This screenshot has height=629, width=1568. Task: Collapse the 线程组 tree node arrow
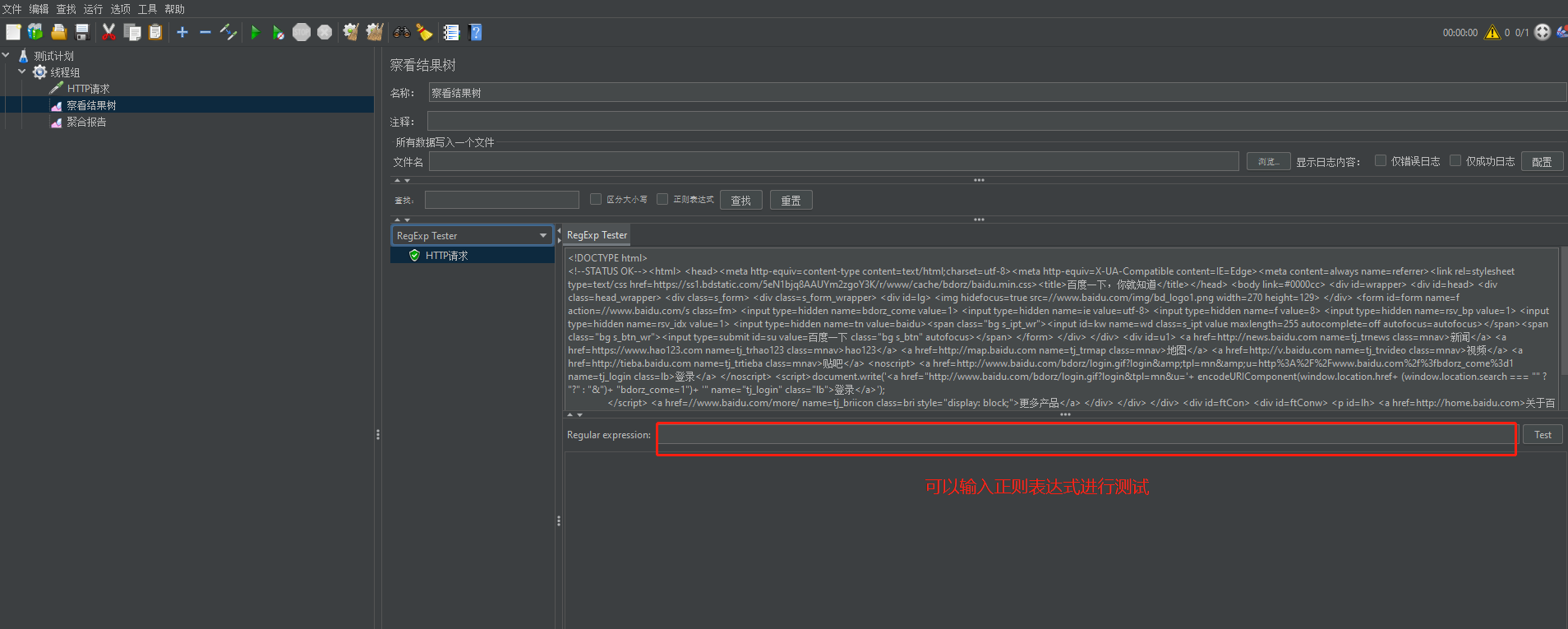click(x=22, y=72)
